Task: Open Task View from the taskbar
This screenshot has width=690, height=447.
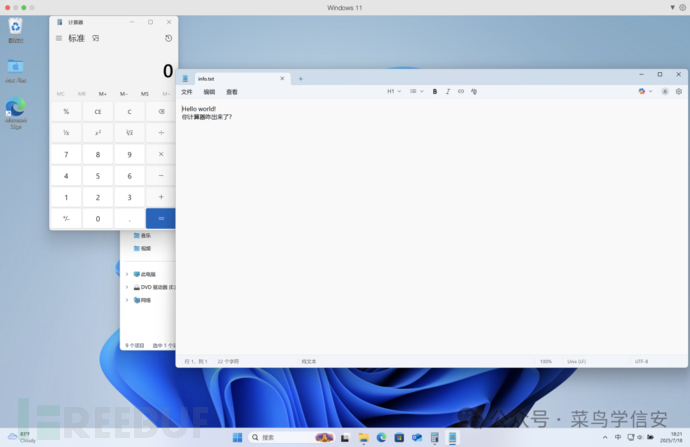Action: (345, 437)
